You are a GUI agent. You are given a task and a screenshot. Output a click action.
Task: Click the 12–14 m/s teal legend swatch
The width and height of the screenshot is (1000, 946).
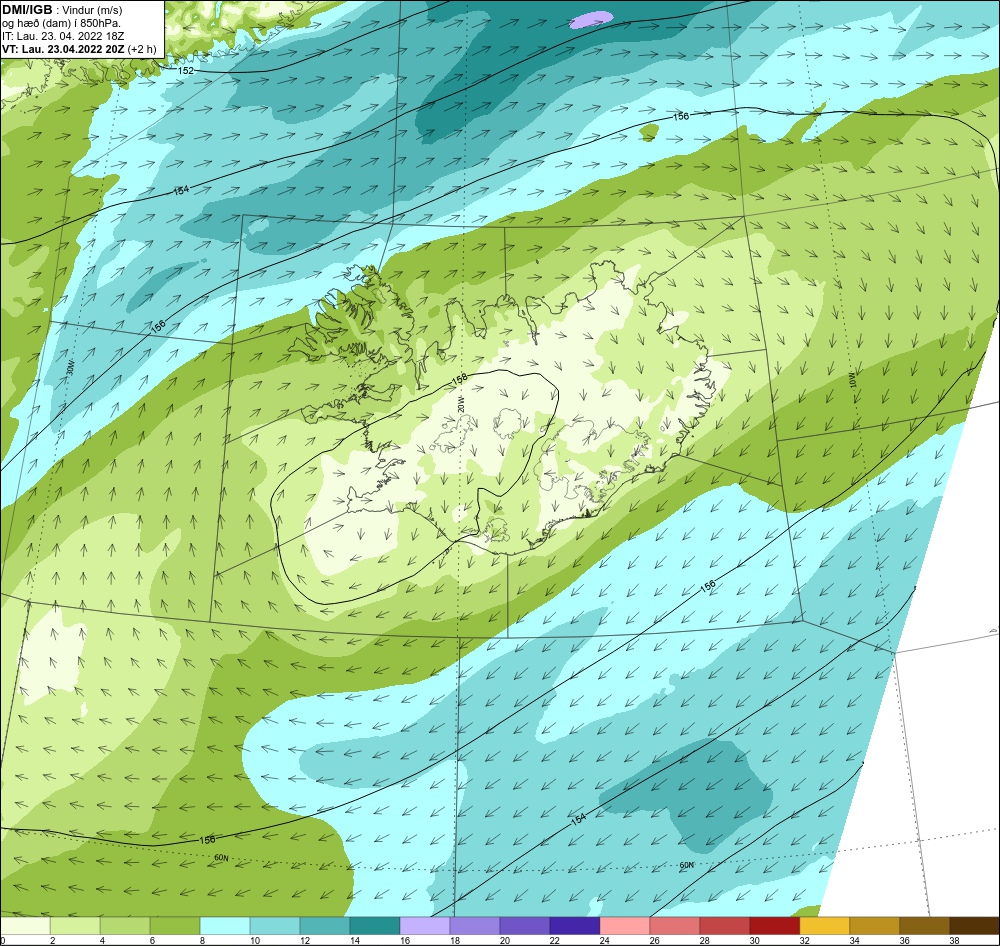(x=325, y=926)
